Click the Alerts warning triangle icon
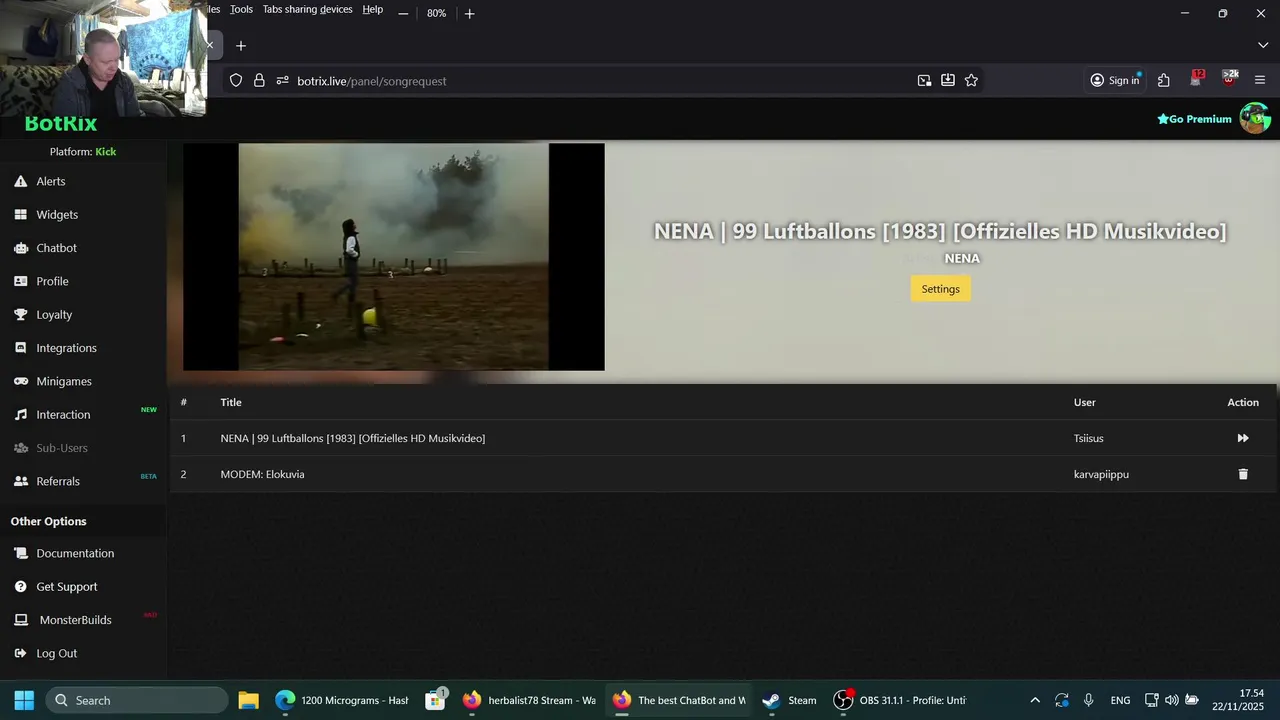Image resolution: width=1280 pixels, height=720 pixels. click(x=20, y=181)
